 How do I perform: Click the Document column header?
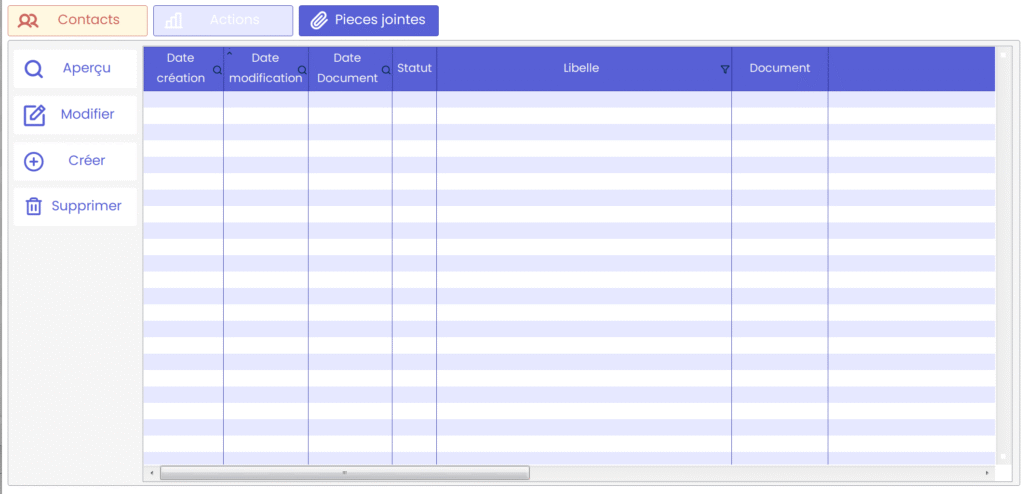click(779, 68)
